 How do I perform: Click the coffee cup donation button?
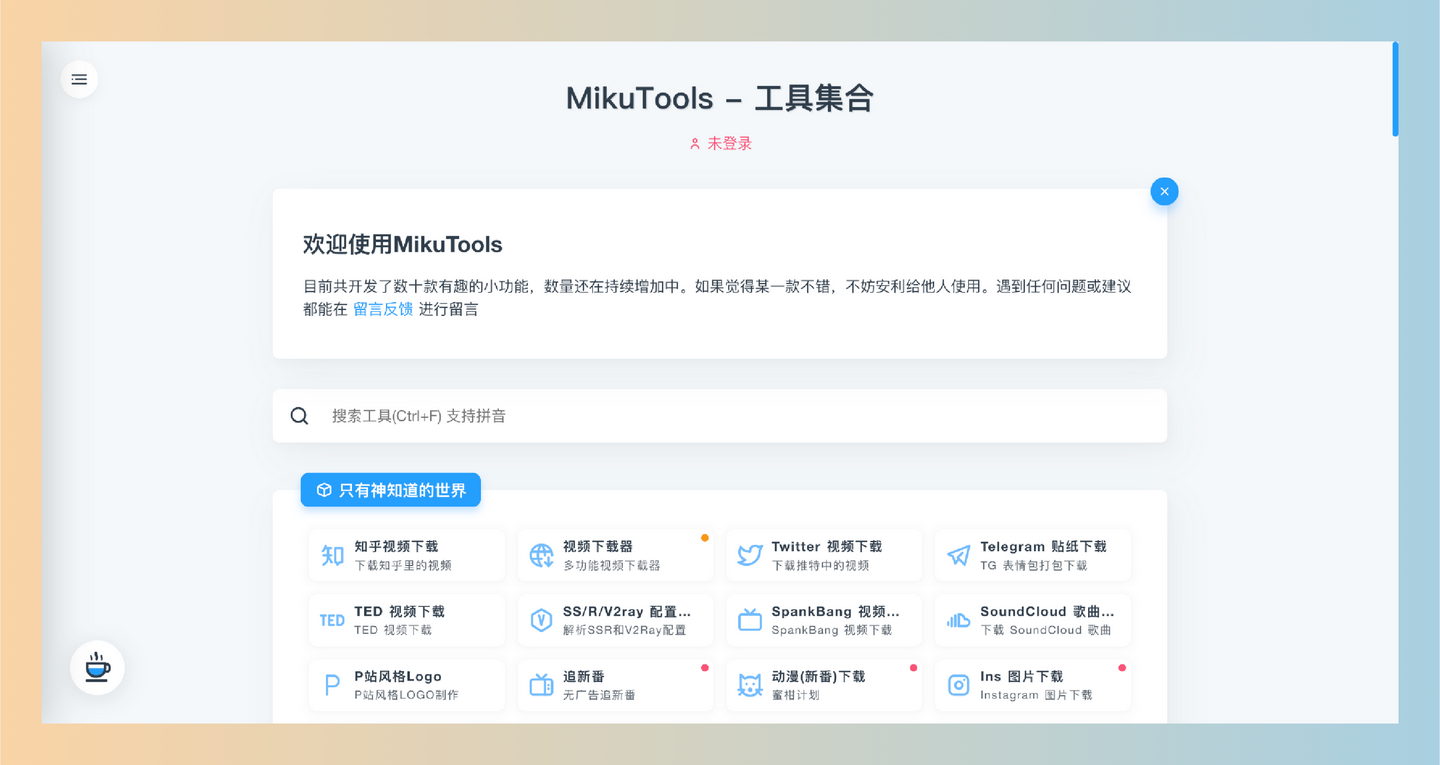(96, 667)
